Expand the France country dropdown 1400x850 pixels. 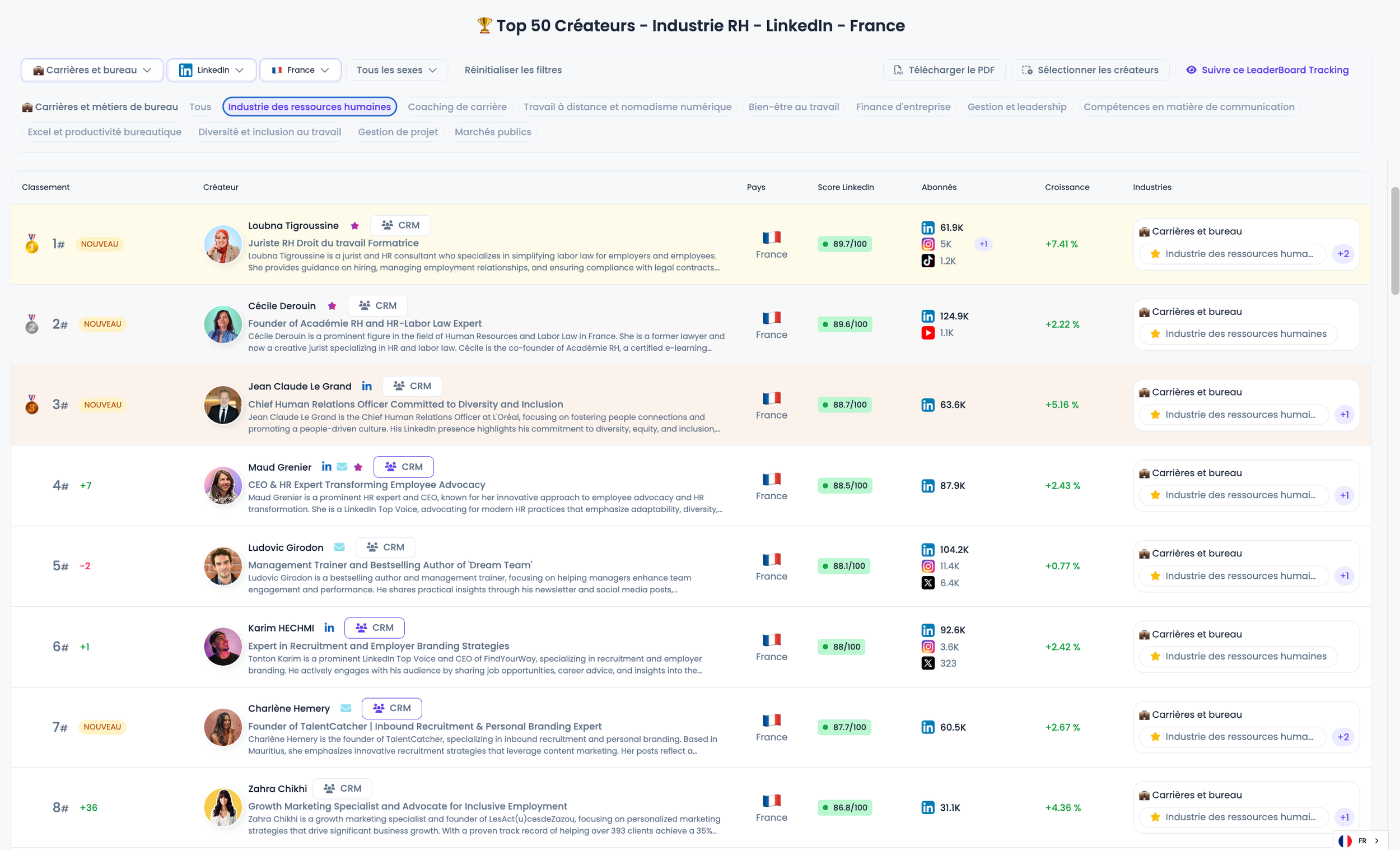(300, 70)
